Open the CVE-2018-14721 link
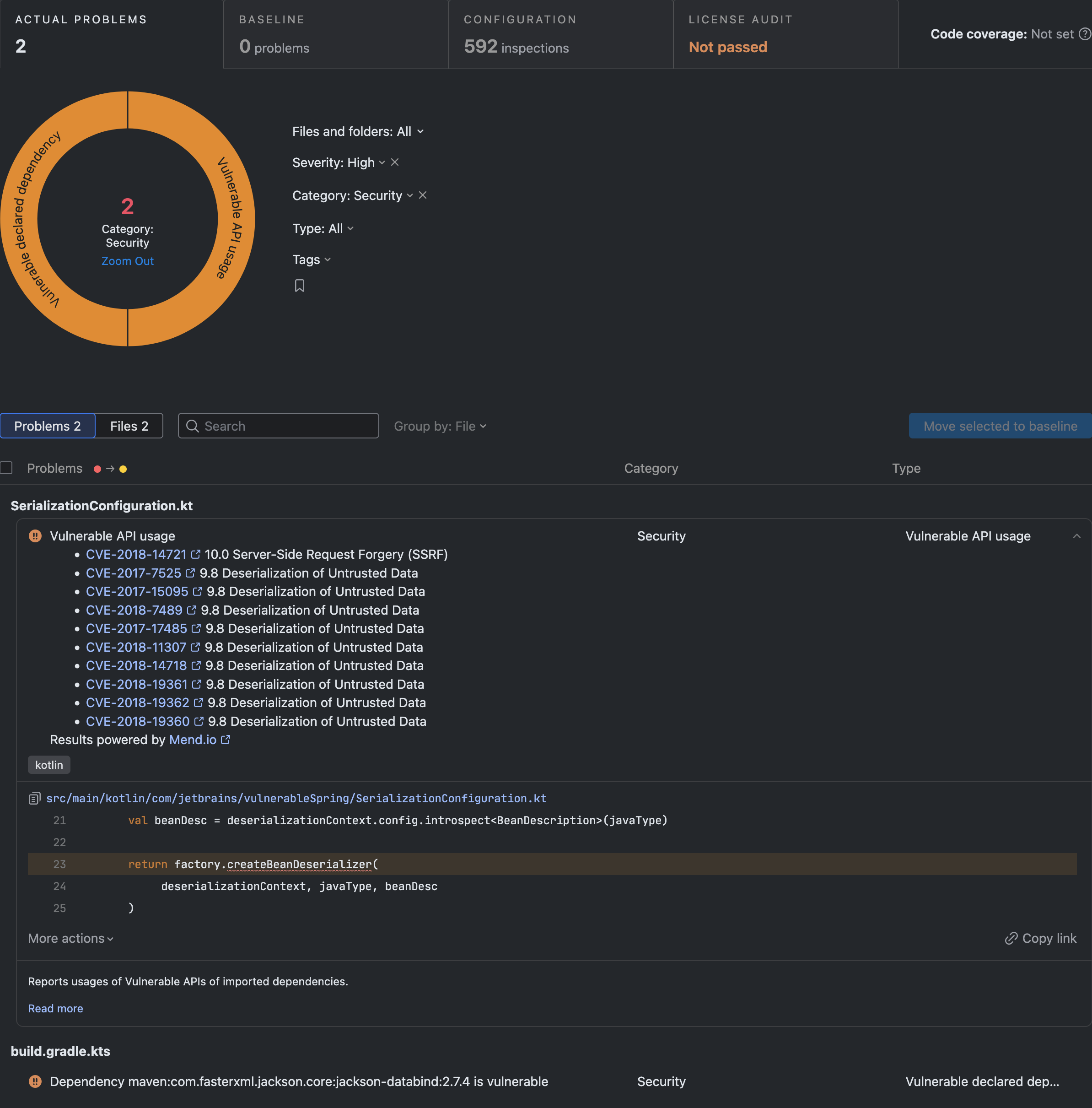 click(x=136, y=555)
